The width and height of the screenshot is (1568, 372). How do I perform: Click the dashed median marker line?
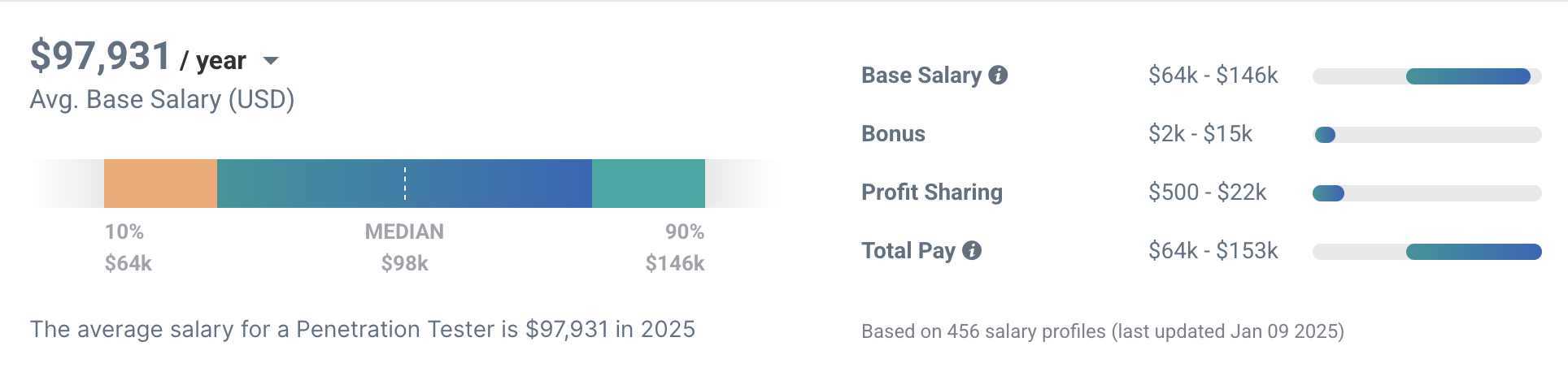pos(405,184)
